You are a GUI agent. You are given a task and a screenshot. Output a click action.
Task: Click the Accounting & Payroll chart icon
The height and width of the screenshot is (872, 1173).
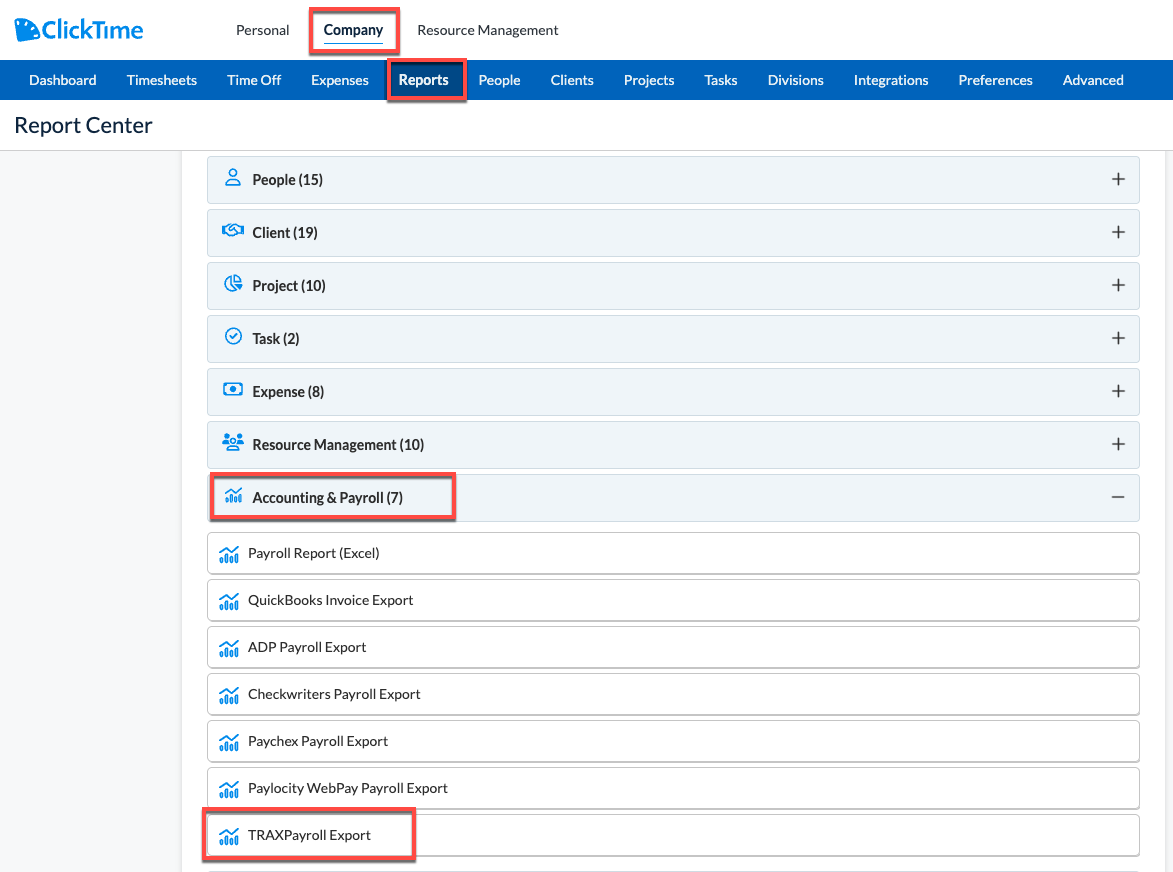[233, 496]
